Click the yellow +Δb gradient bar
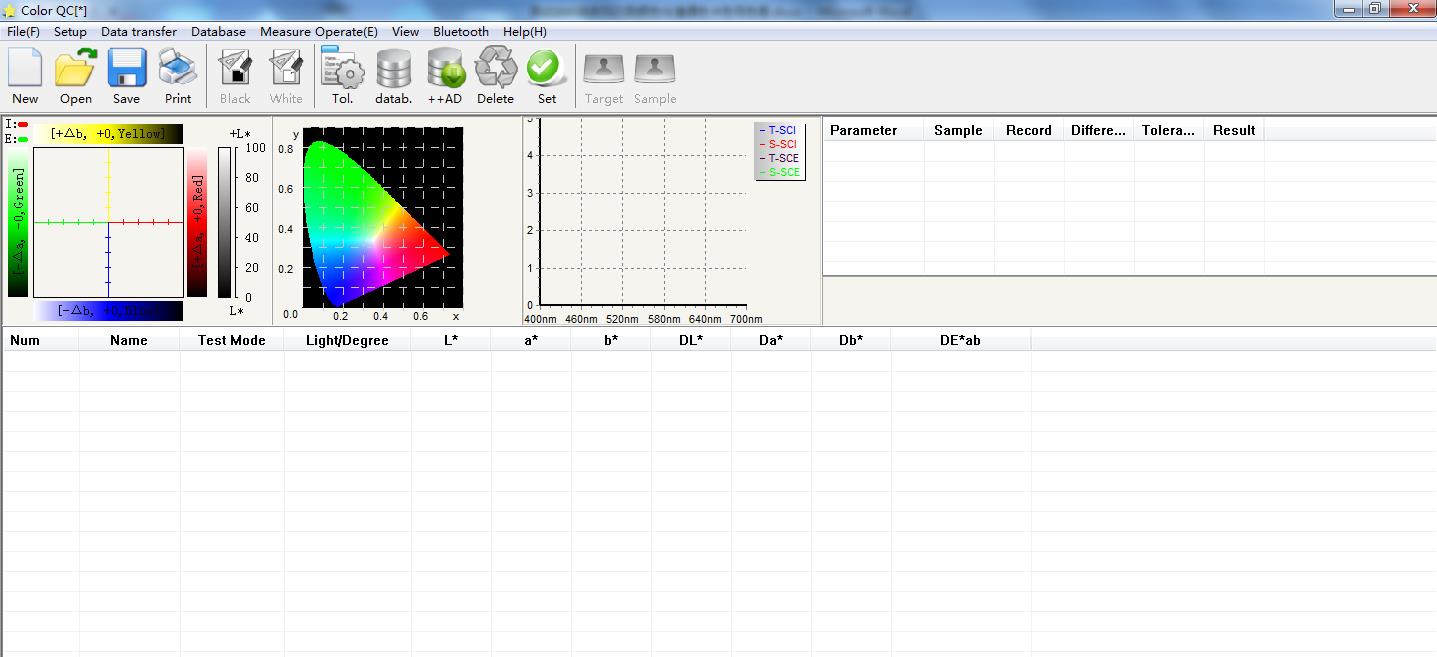The height and width of the screenshot is (657, 1437). [x=109, y=134]
